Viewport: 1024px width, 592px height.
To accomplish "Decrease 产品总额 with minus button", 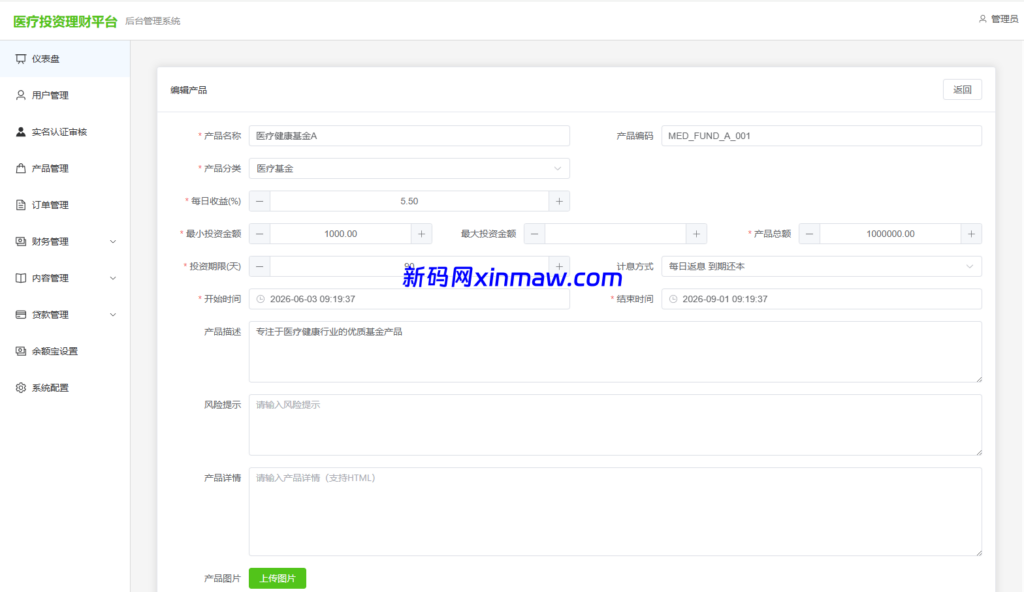I will click(810, 234).
